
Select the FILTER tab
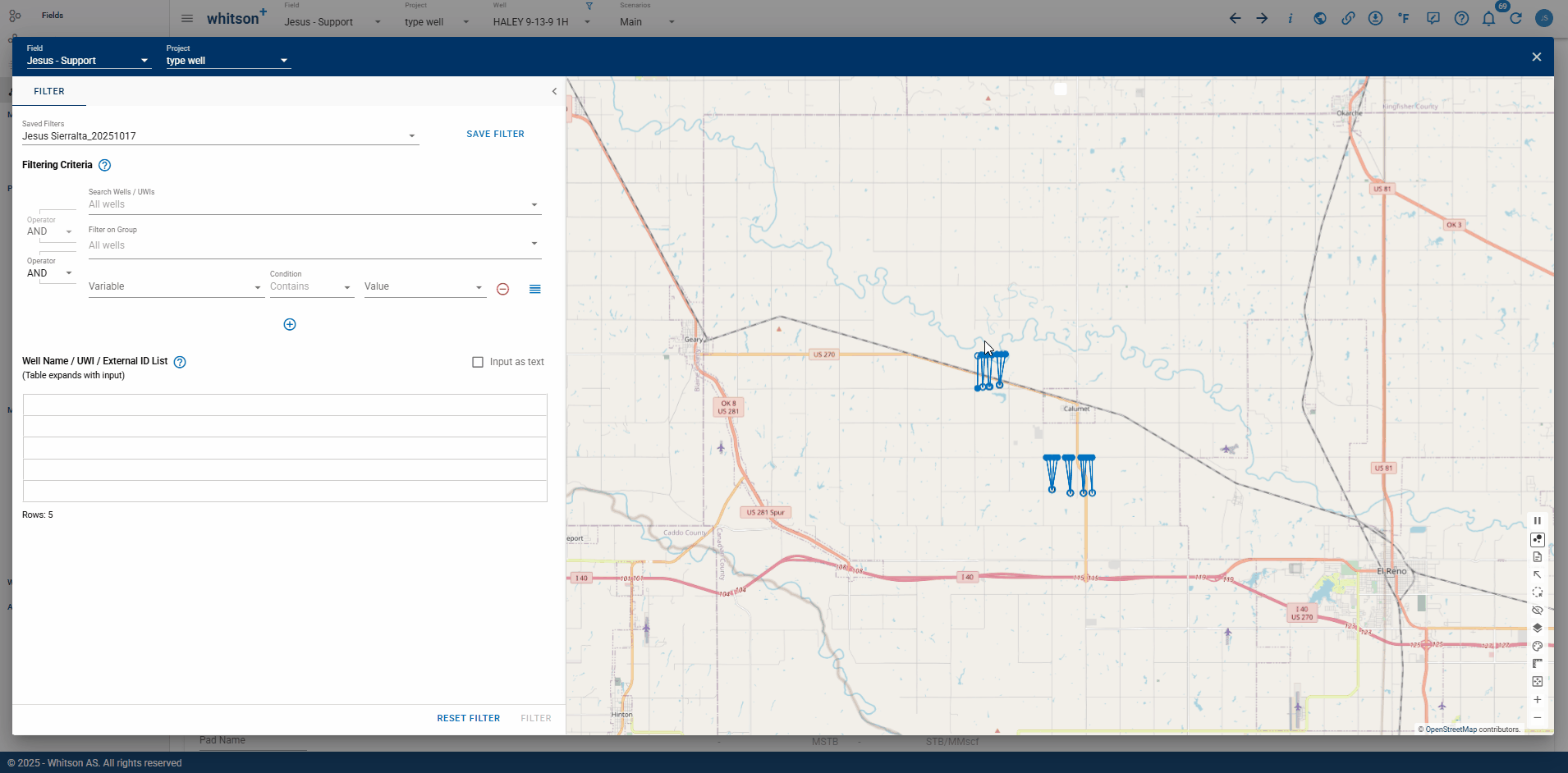pos(49,92)
